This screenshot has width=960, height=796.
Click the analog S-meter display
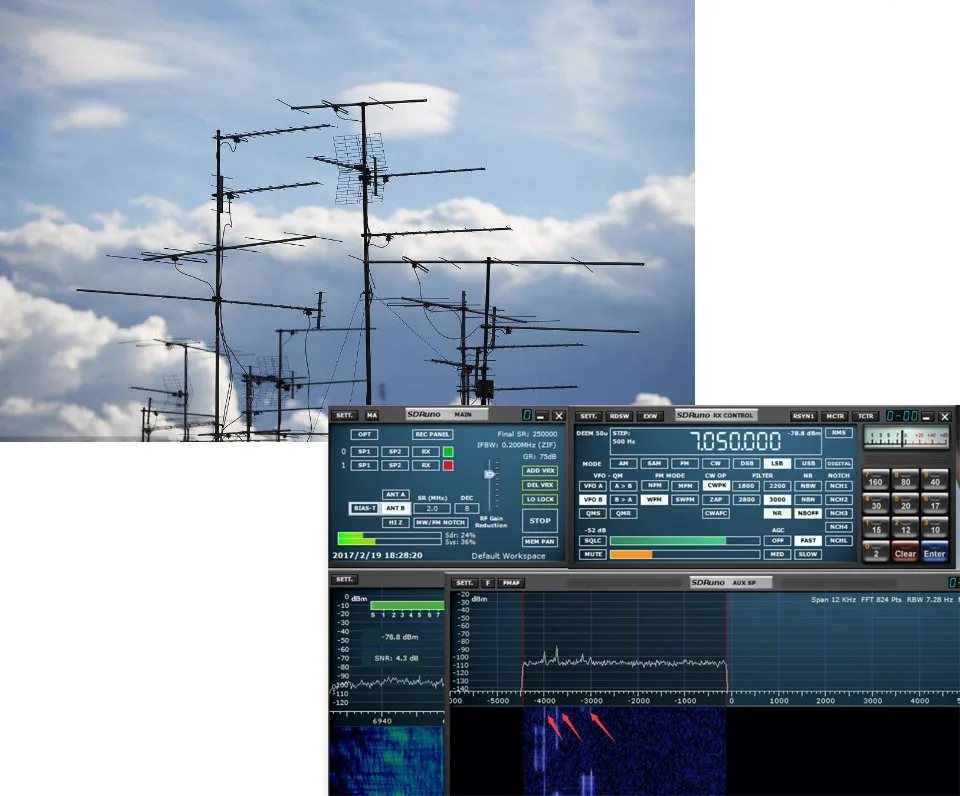tap(906, 437)
